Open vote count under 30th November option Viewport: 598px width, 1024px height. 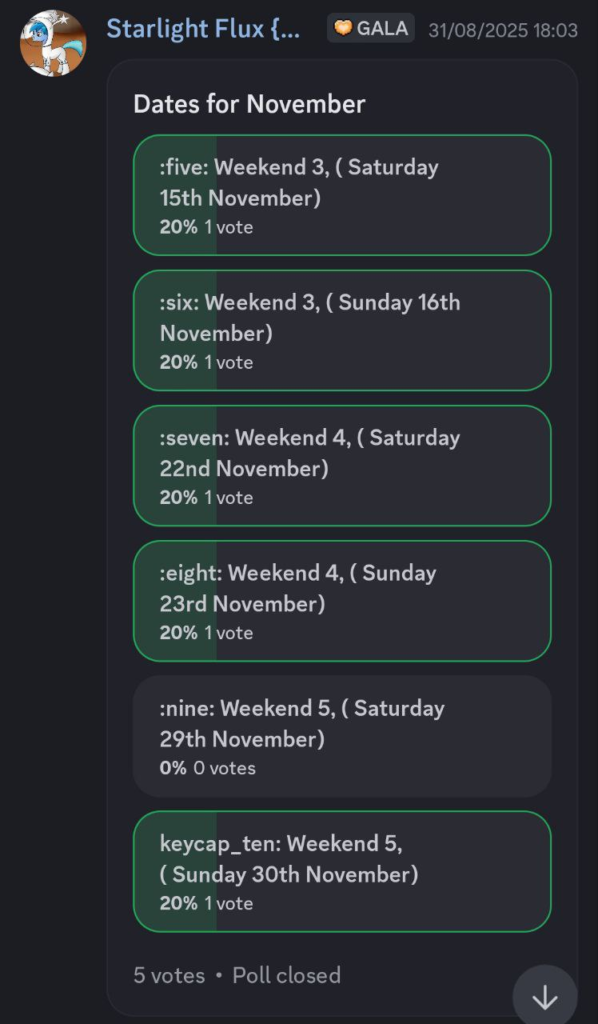click(x=228, y=903)
